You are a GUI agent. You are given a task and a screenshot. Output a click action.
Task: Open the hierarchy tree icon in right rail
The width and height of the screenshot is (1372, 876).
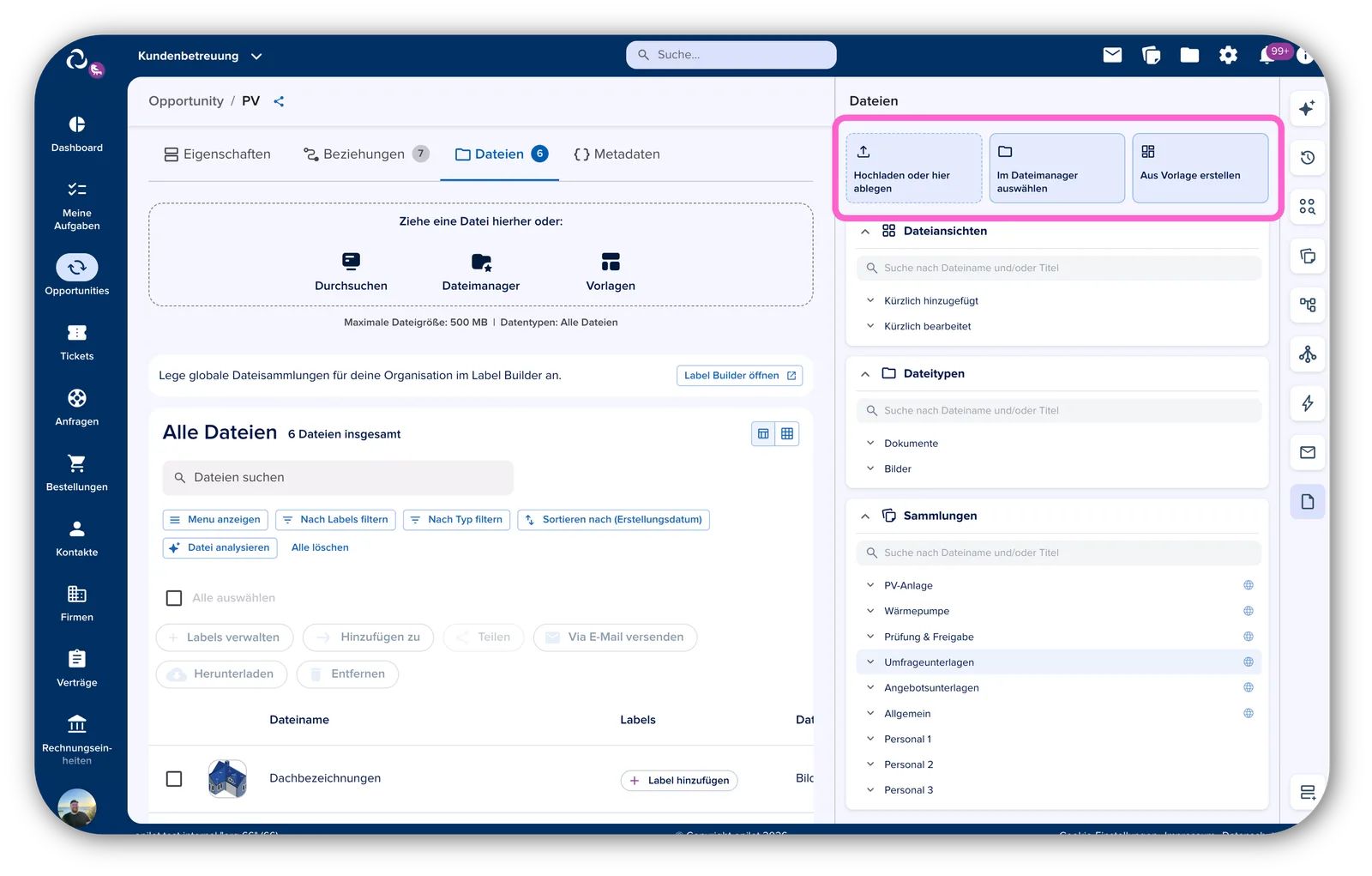click(x=1307, y=305)
